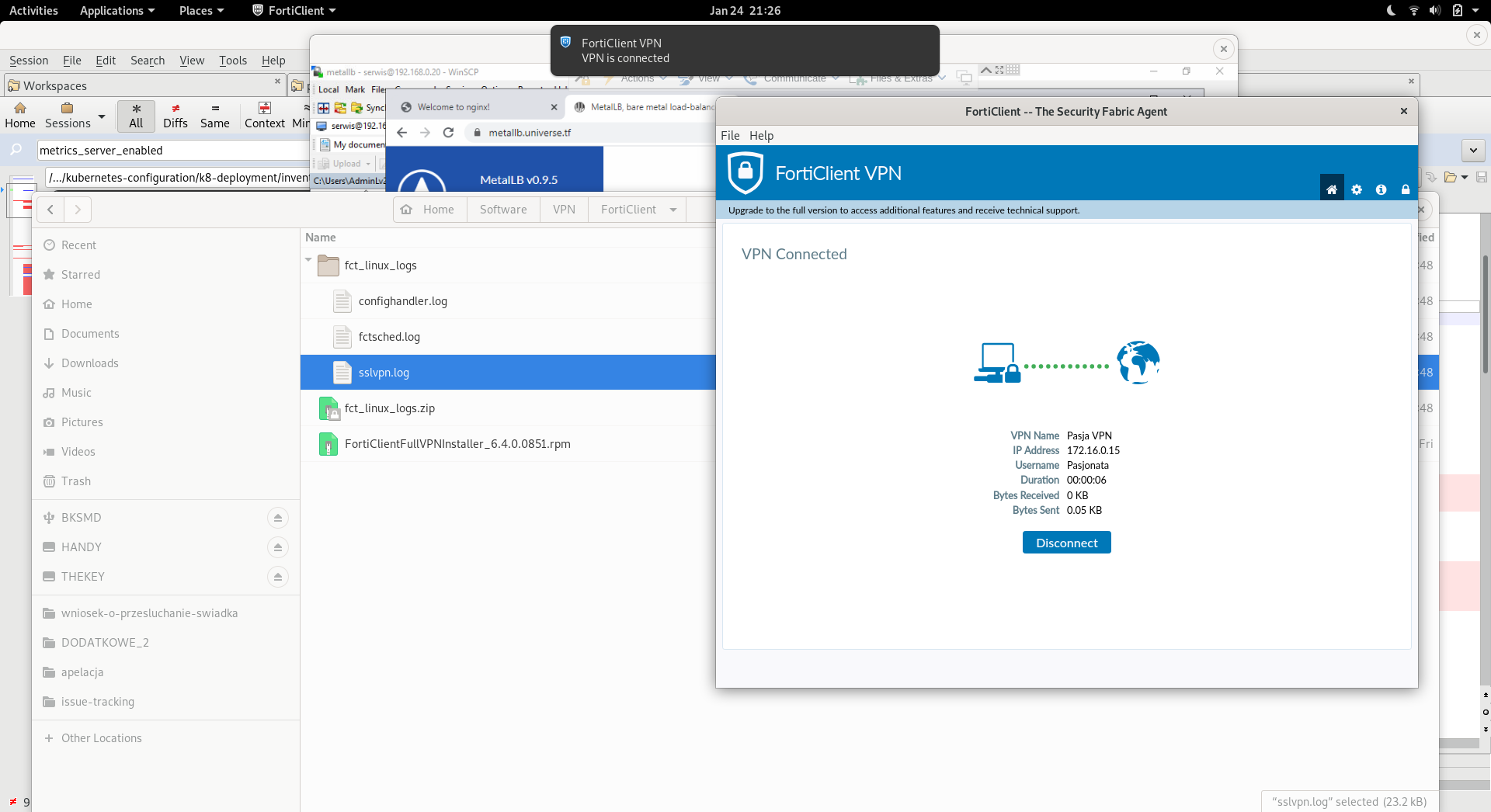Image resolution: width=1491 pixels, height=812 pixels.
Task: Switch to MetalLB browser tab
Action: pos(645,107)
